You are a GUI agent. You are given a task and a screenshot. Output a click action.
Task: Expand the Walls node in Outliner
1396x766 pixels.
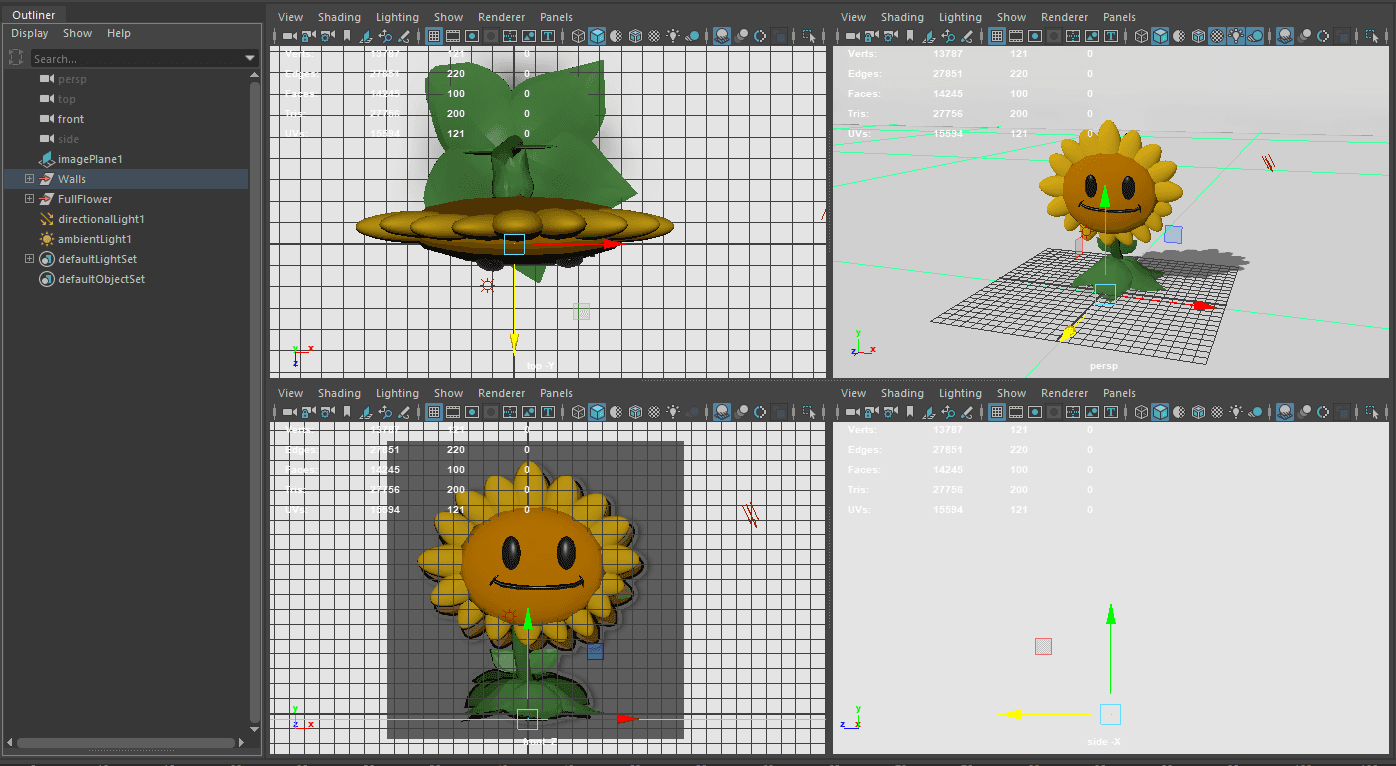point(29,179)
